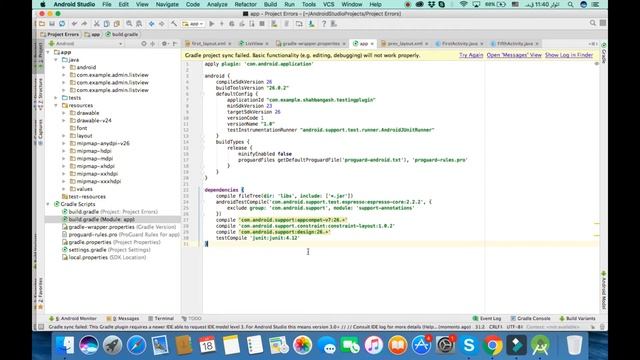
Task: Click the Try Again link
Action: [x=471, y=55]
